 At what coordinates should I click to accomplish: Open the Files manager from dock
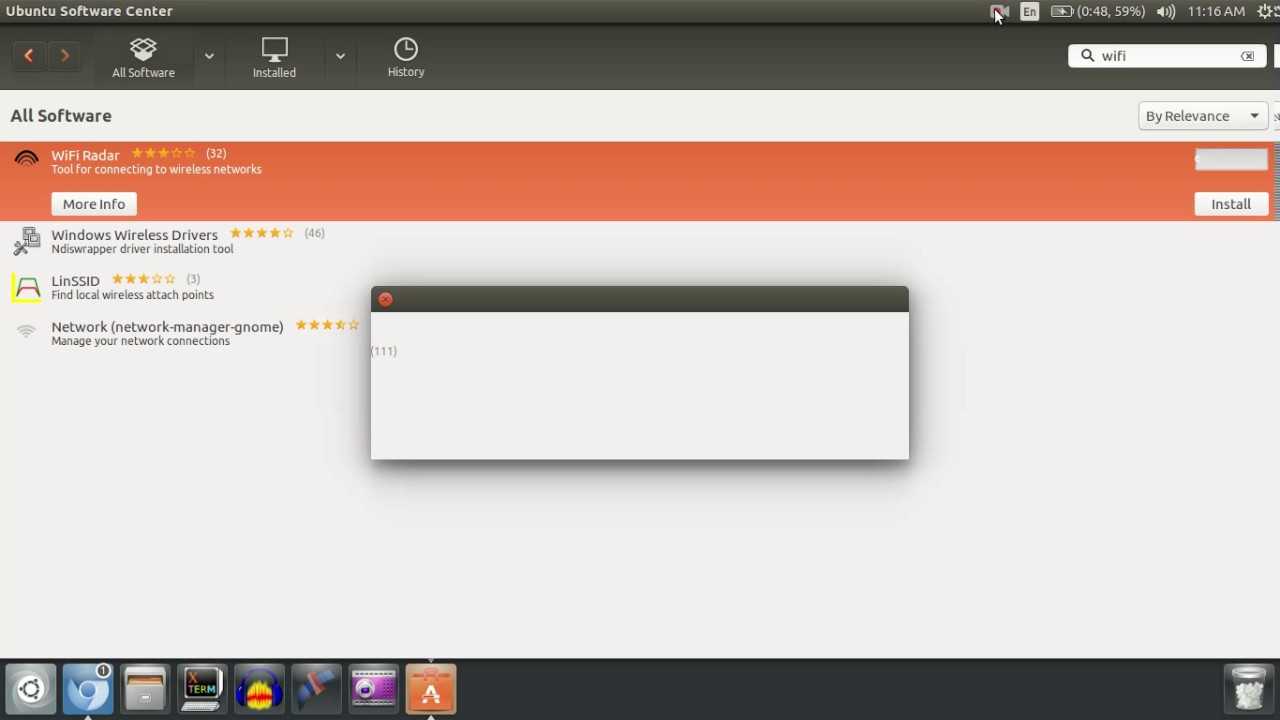[x=145, y=689]
